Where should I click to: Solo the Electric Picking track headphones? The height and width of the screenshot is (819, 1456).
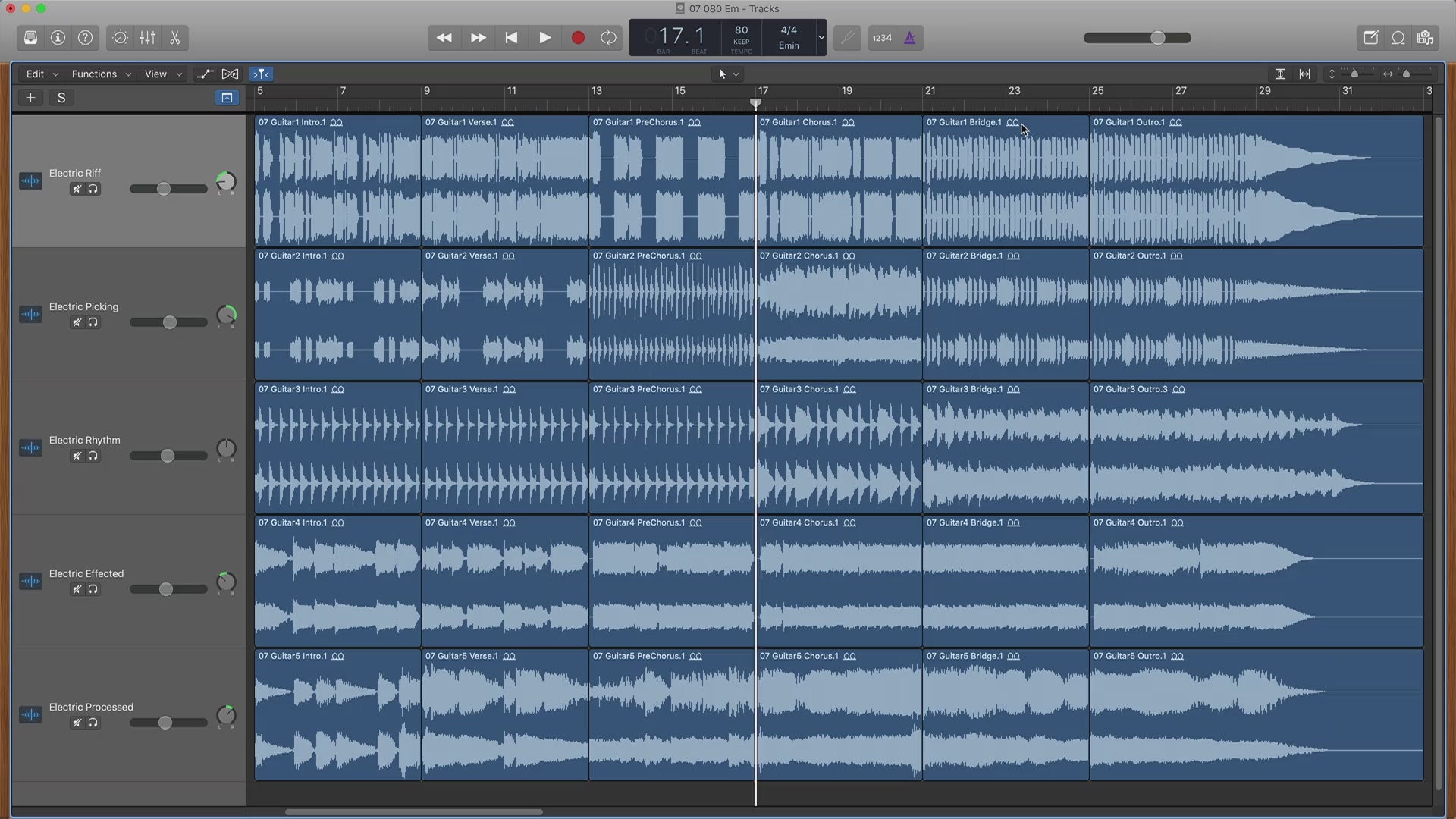[93, 322]
